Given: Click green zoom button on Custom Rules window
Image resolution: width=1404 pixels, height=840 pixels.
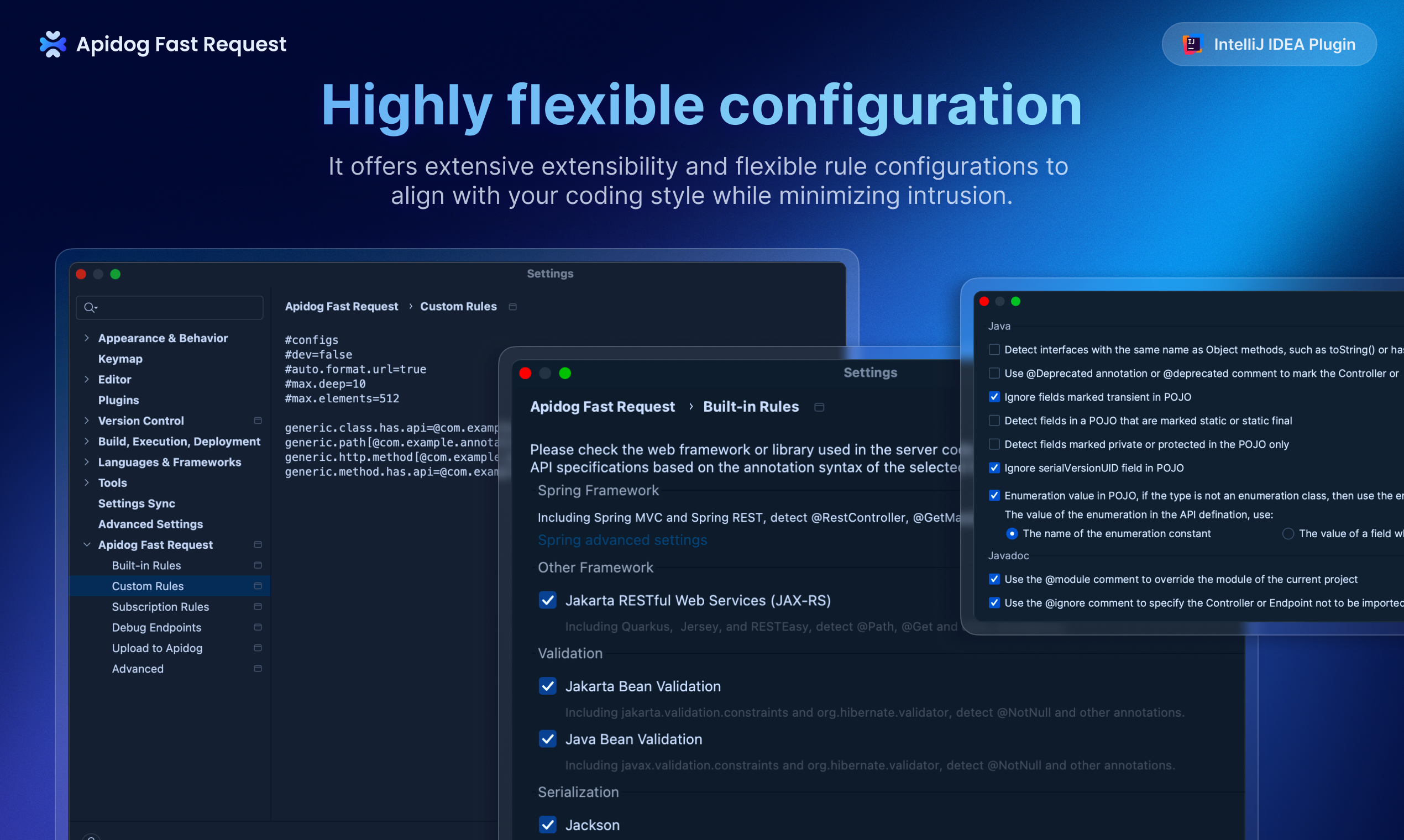Looking at the screenshot, I should [116, 274].
